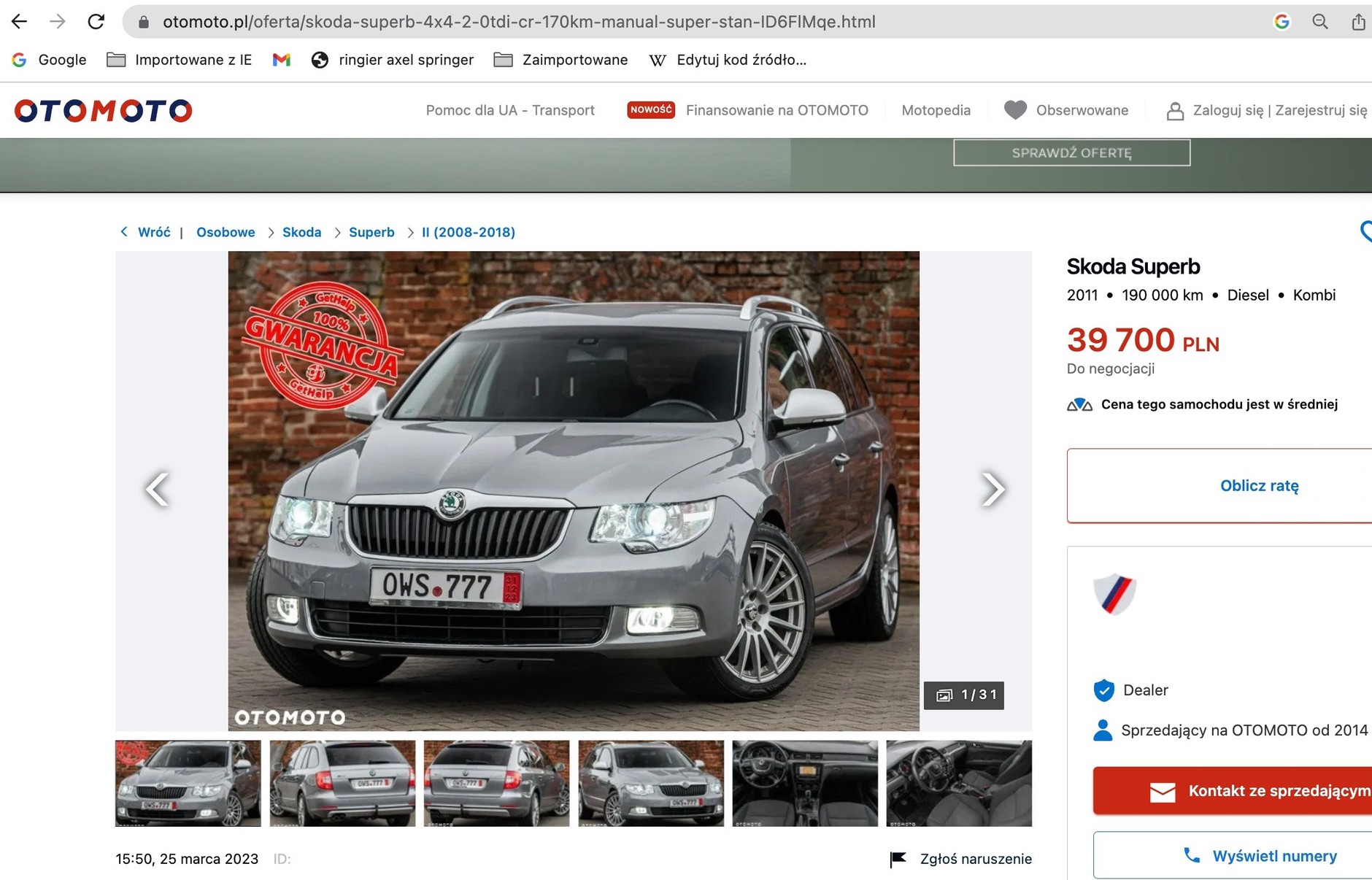This screenshot has height=880, width=1372.
Task: Click Zaloguj się to sign in
Action: click(x=1230, y=110)
